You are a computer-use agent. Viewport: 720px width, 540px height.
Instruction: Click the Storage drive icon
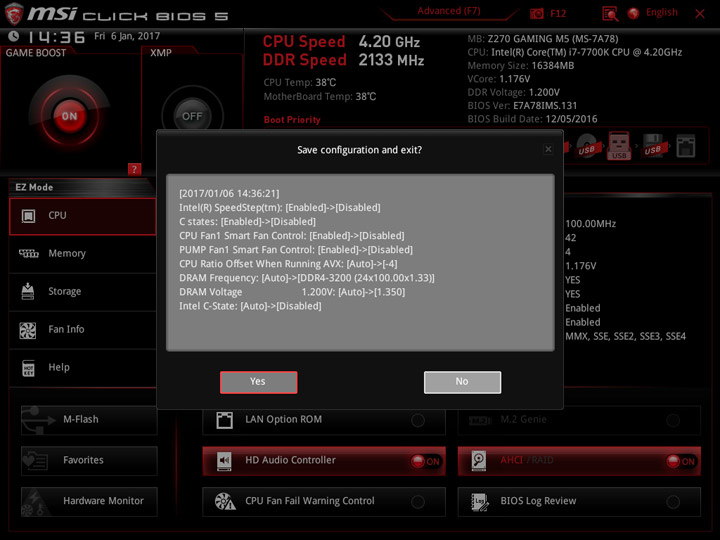[28, 291]
